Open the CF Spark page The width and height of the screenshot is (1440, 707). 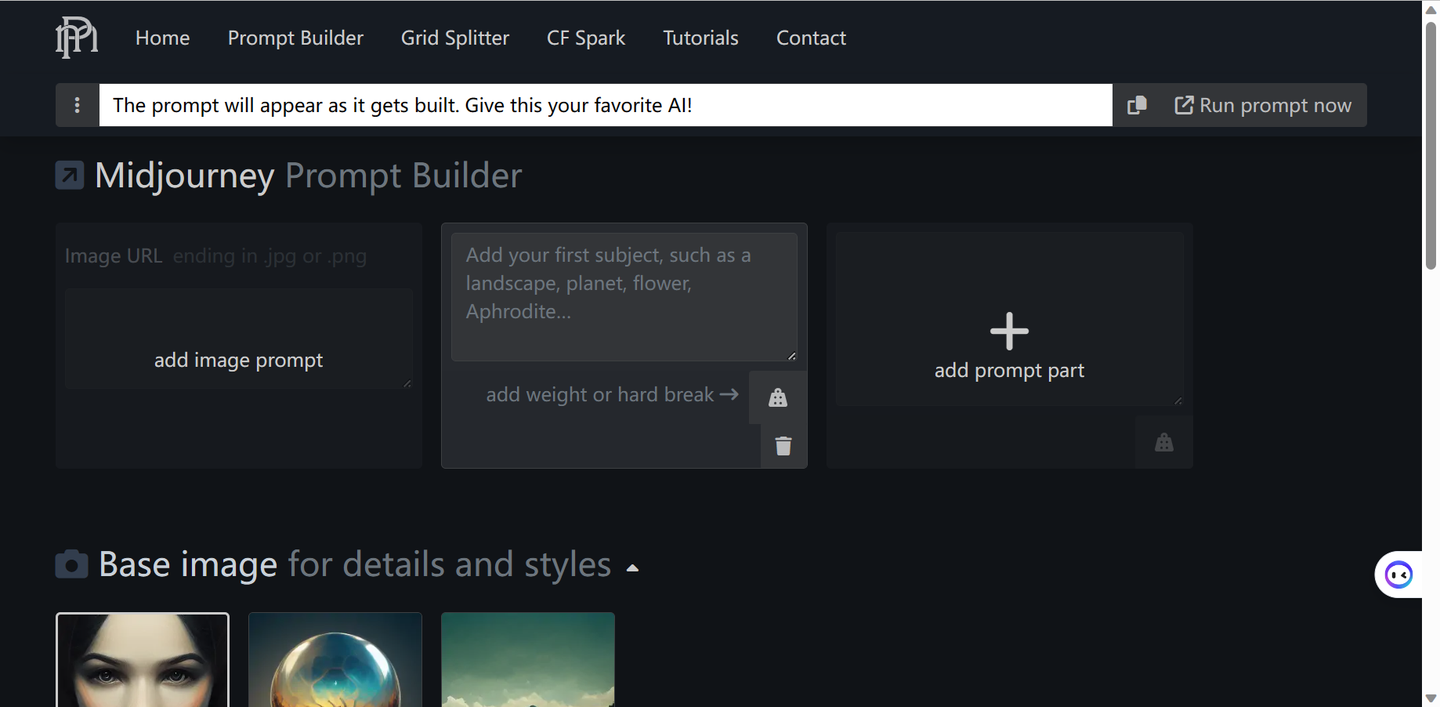586,38
